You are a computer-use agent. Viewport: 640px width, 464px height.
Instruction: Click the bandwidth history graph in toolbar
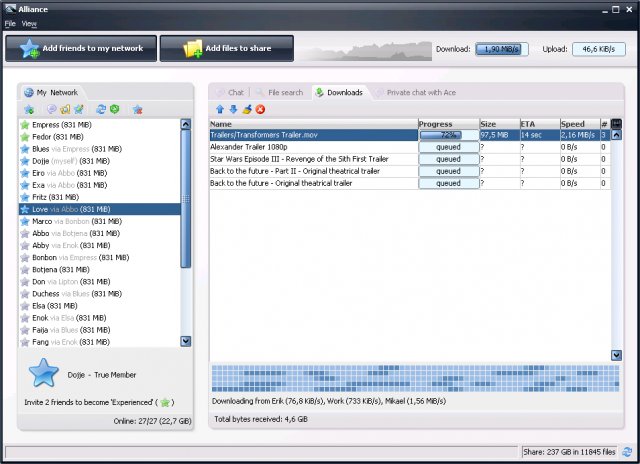[364, 51]
